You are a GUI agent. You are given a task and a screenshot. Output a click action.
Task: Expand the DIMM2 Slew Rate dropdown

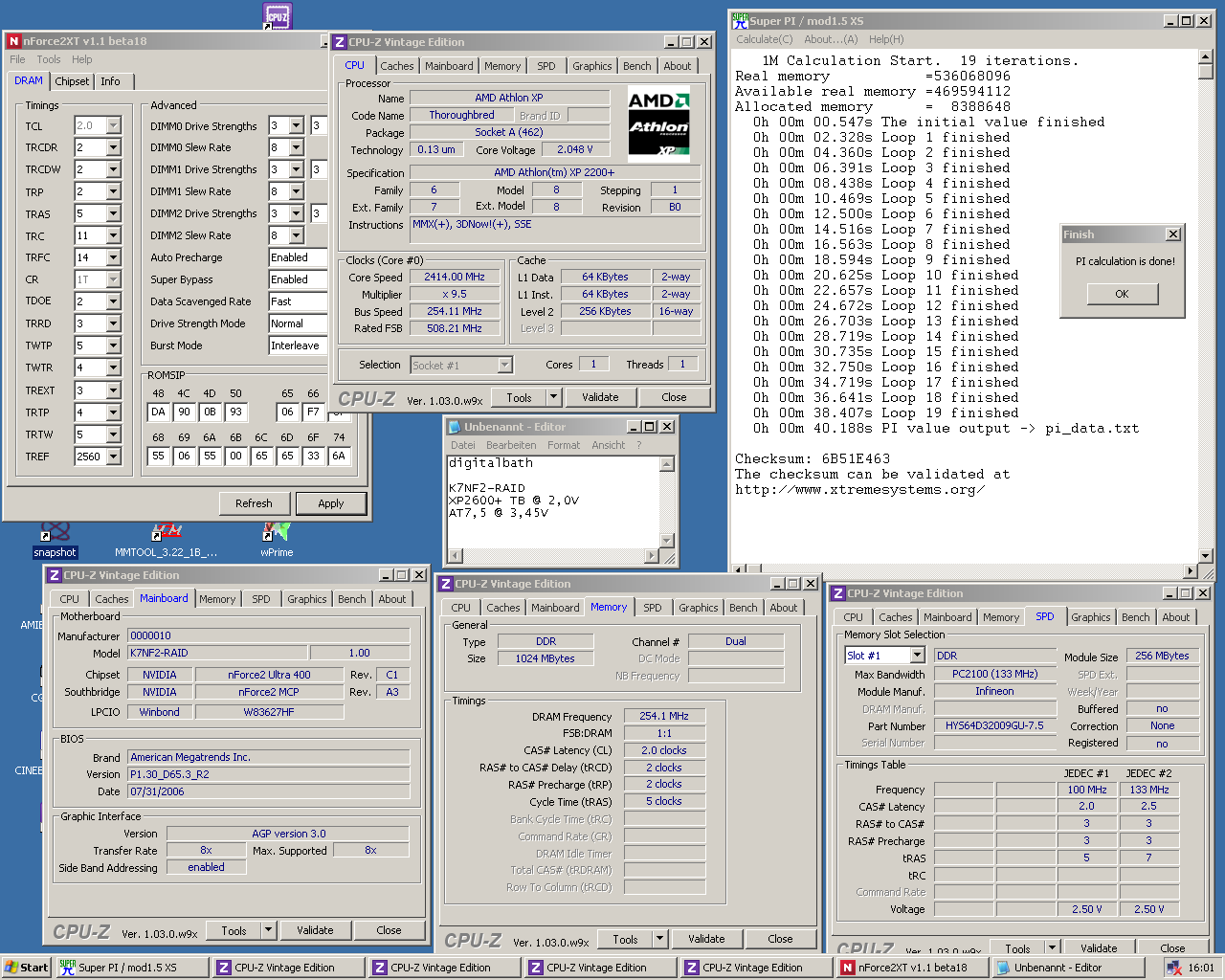(296, 235)
